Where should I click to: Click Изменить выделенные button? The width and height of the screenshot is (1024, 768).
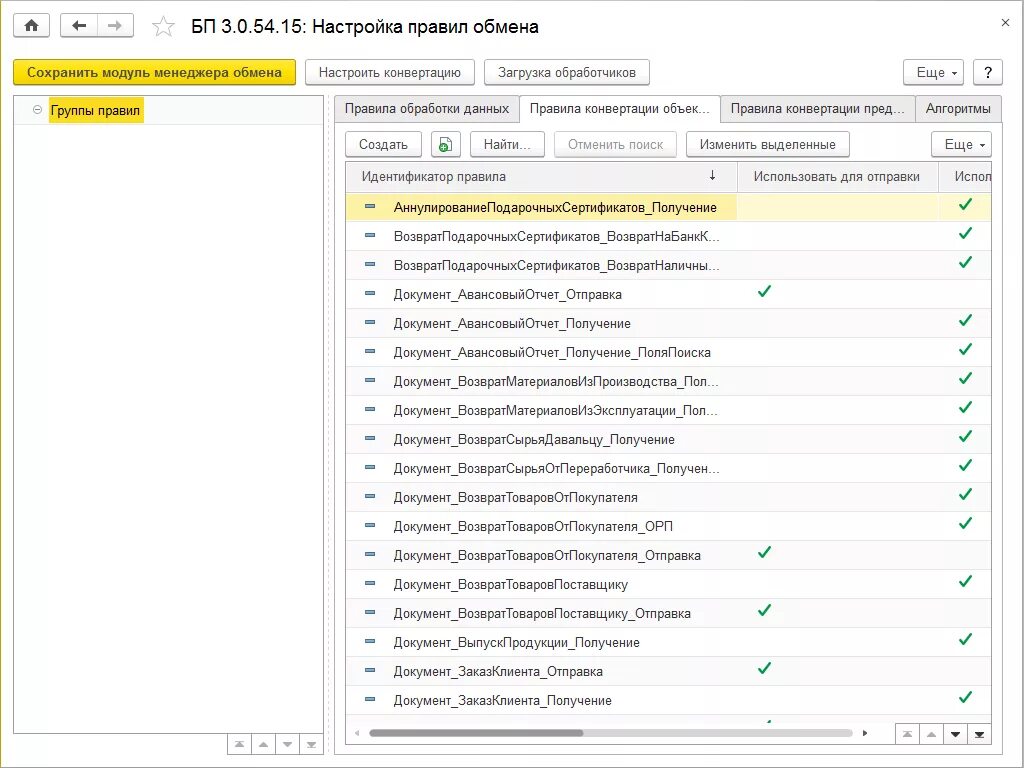click(767, 144)
